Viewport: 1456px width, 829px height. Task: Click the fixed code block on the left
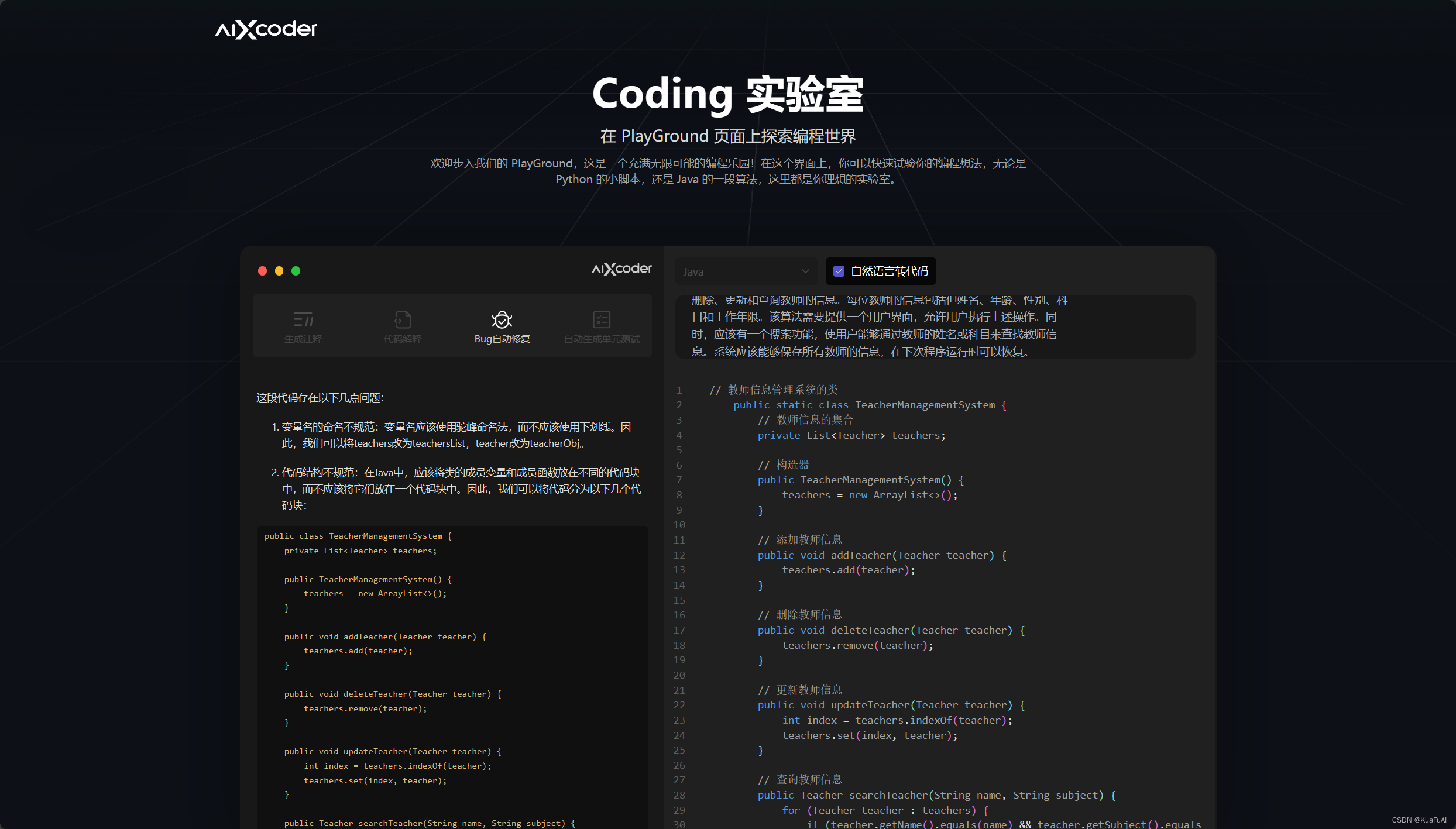coord(452,673)
